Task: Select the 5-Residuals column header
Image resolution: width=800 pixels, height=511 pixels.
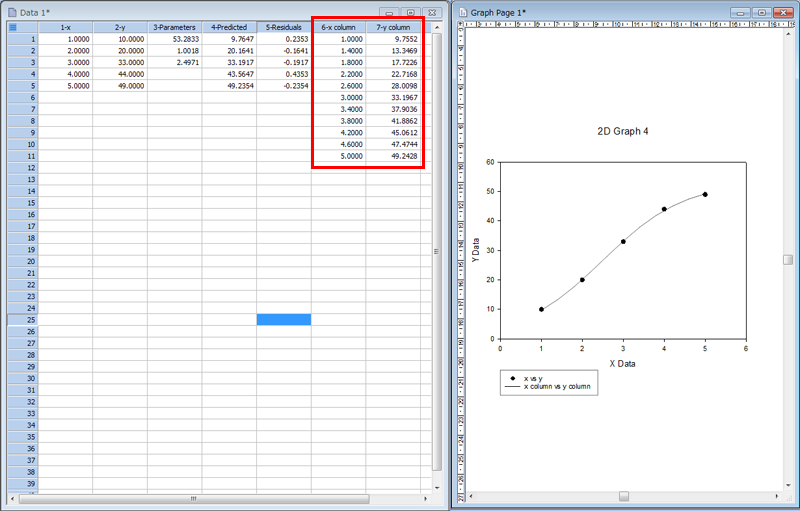Action: pyautogui.click(x=284, y=28)
